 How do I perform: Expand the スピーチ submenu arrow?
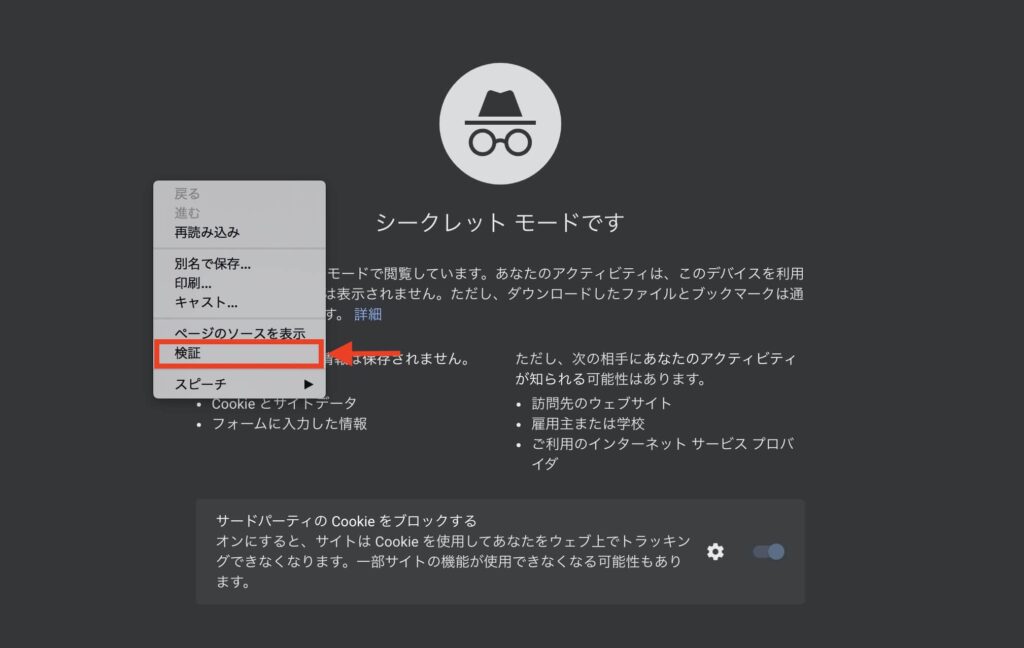[x=308, y=384]
